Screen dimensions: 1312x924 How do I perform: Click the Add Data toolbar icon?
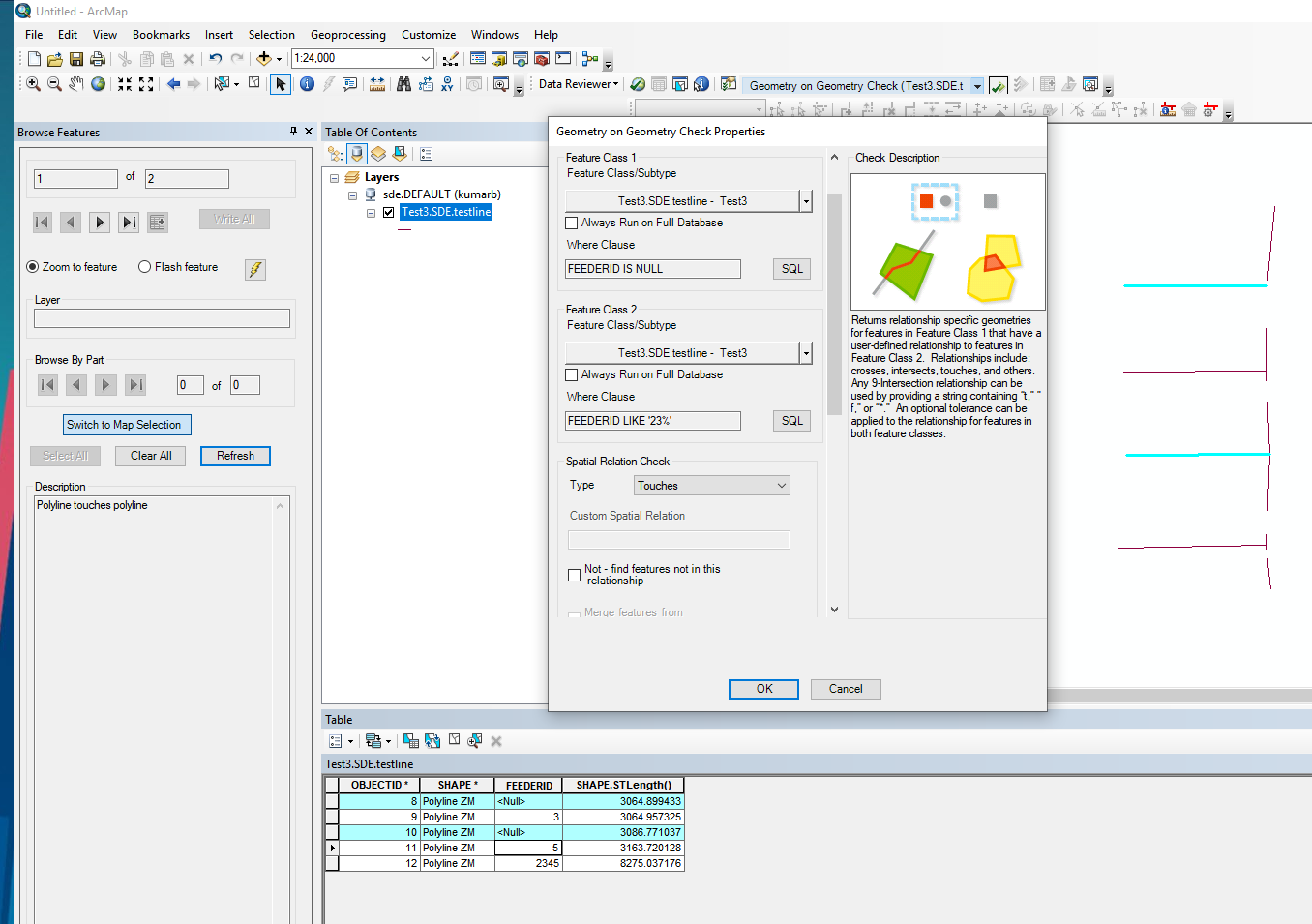pos(263,59)
